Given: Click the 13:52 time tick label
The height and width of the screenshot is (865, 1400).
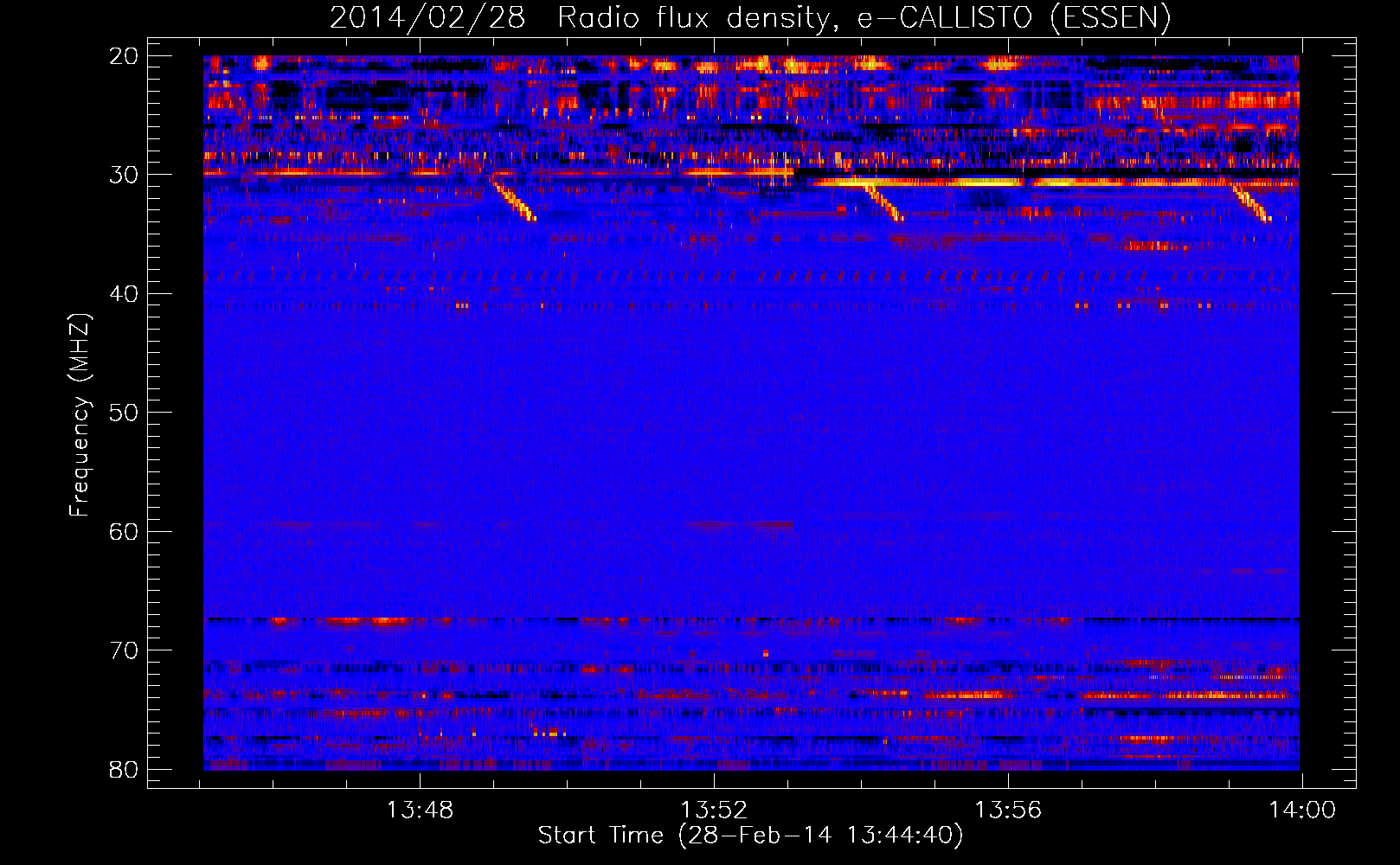Looking at the screenshot, I should pyautogui.click(x=714, y=811).
